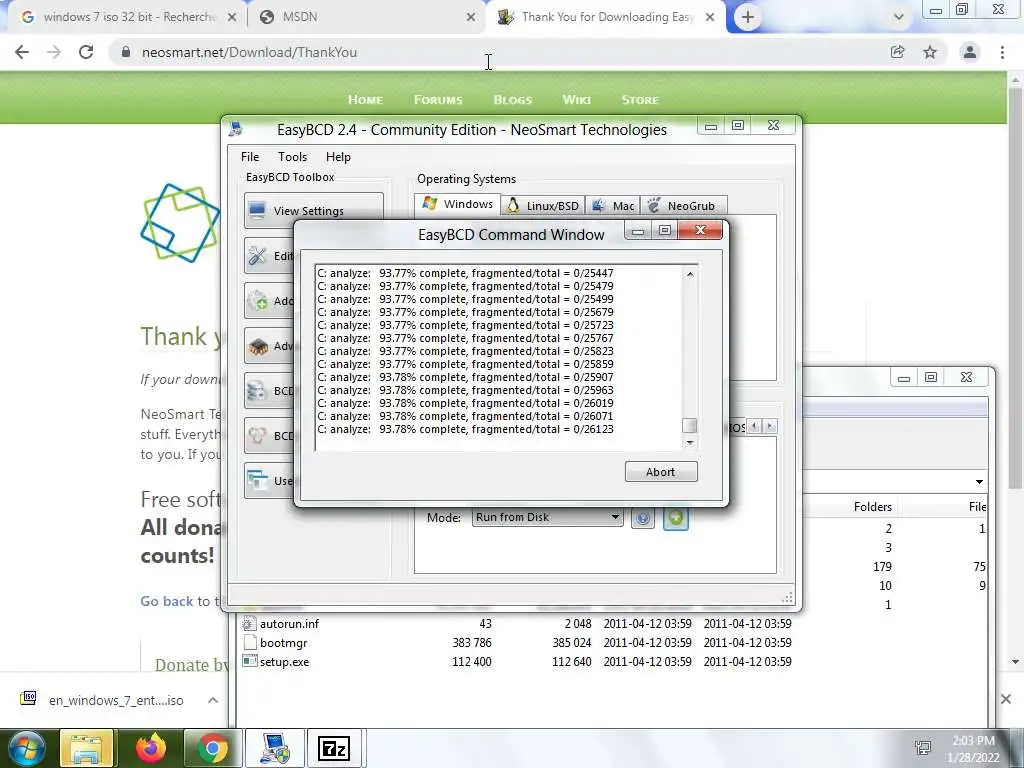Open the Windows Start button
Screen dimensions: 1024x768
coord(25,748)
